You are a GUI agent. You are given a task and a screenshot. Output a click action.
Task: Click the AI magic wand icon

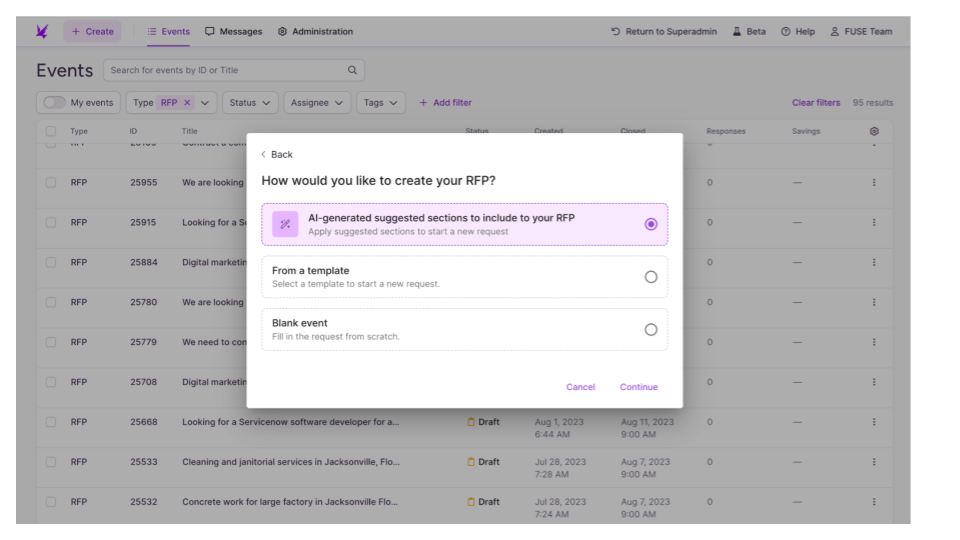[x=285, y=225]
